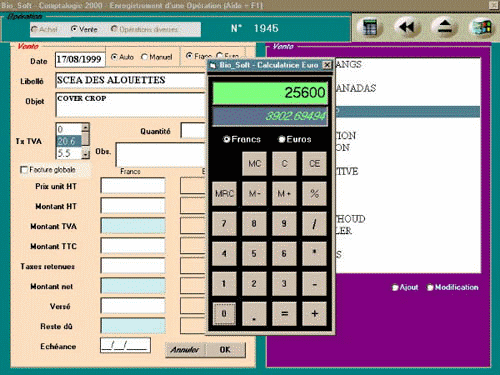
Task: Click the eject-style toolbar icon
Action: click(445, 27)
